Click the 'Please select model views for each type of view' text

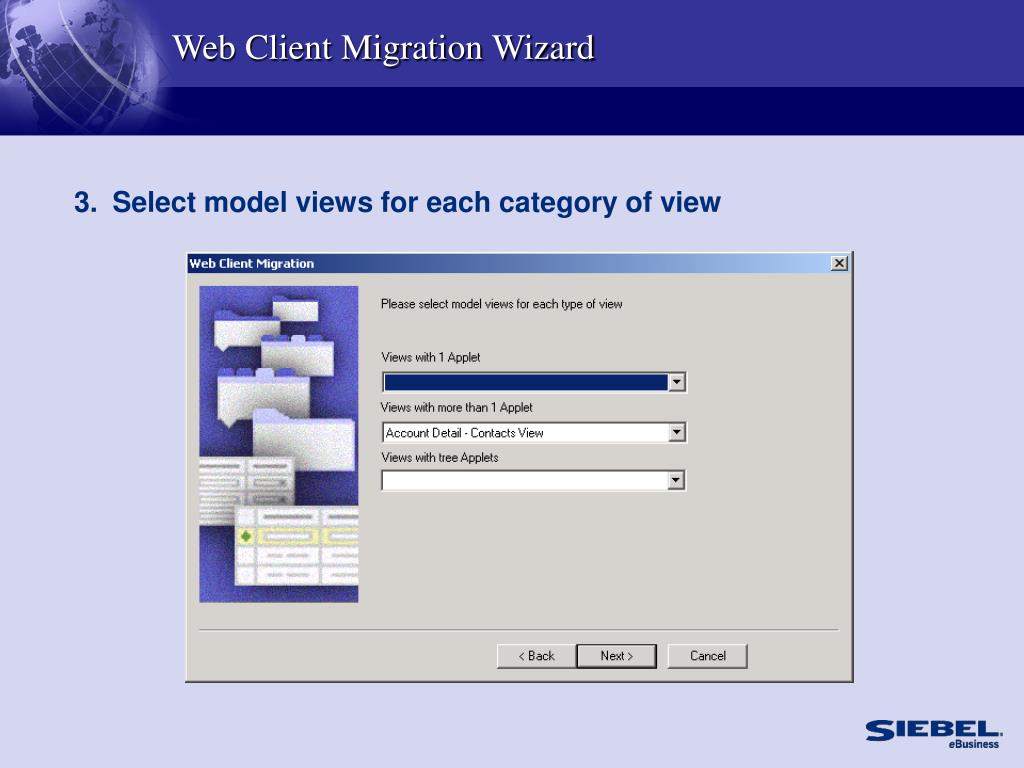click(x=502, y=304)
